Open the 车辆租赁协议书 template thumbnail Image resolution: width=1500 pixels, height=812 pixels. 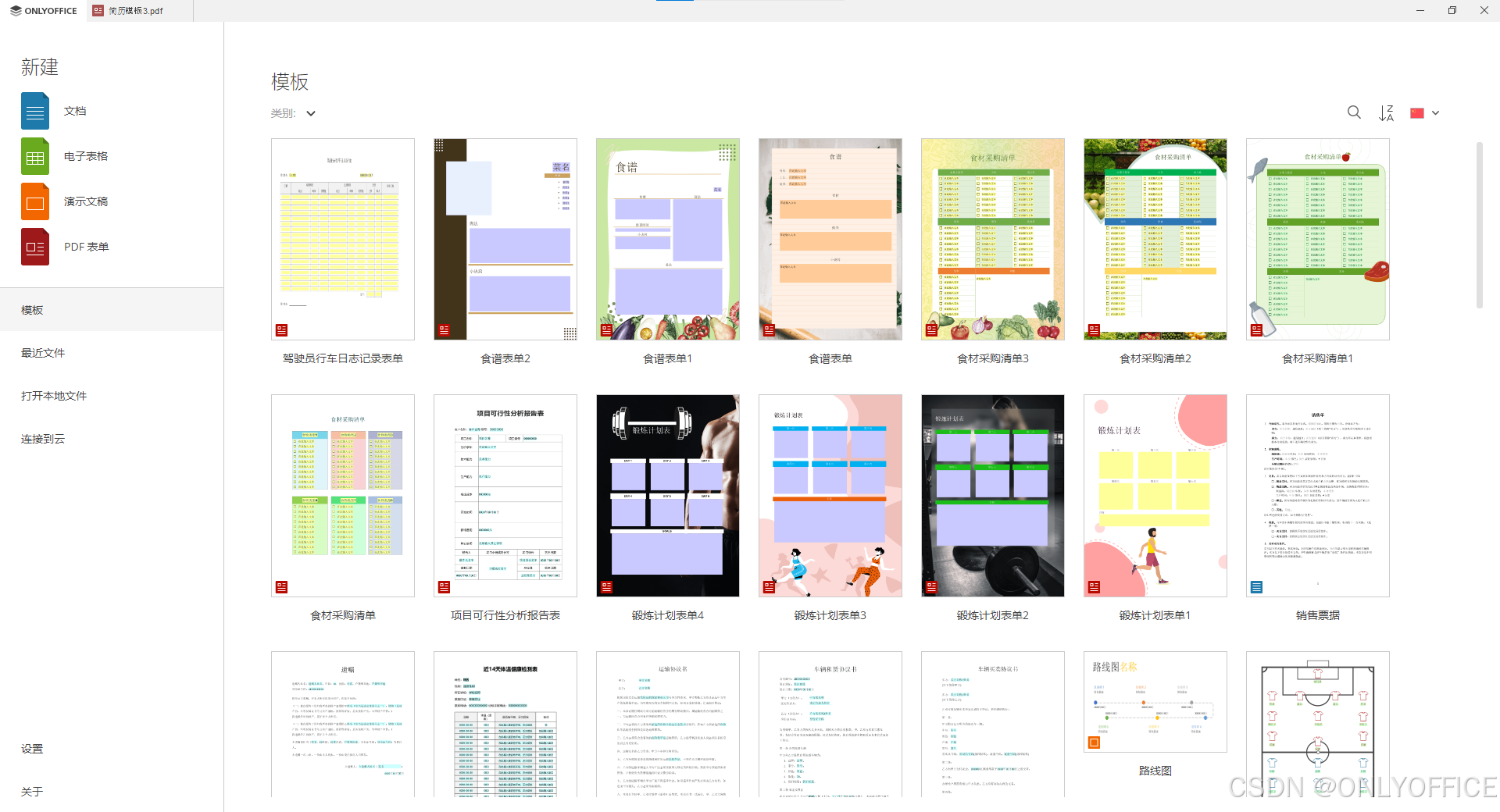830,725
